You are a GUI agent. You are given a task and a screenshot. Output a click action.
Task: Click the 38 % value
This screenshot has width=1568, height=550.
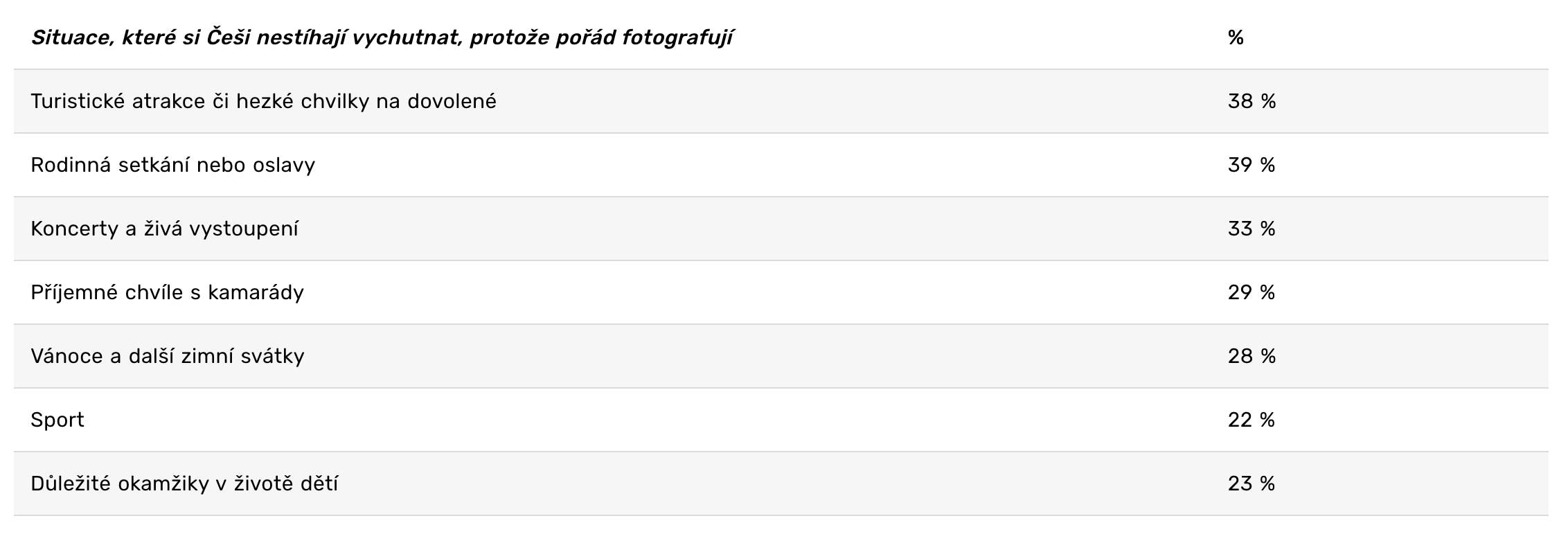1251,102
